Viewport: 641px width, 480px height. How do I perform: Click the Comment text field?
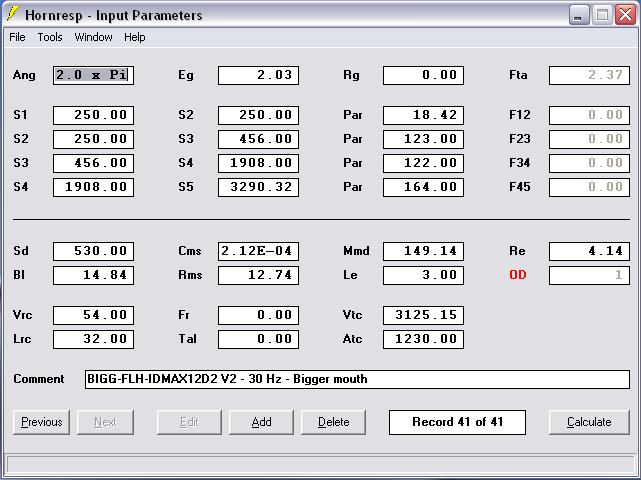(357, 379)
